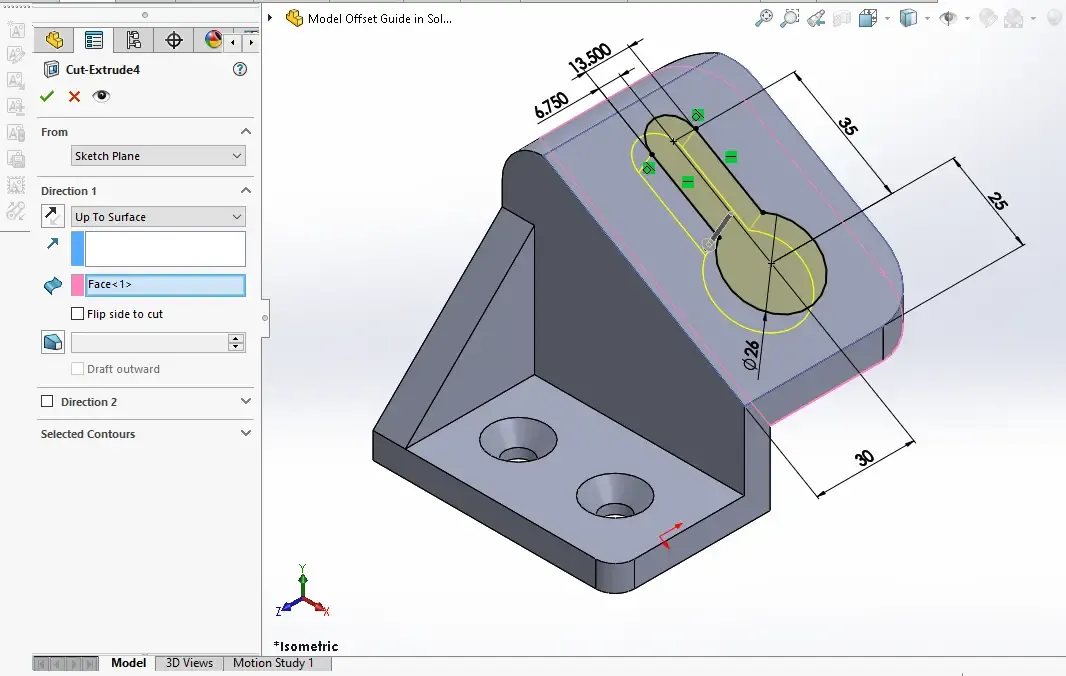Viewport: 1066px width, 676px height.
Task: Check the Direction 2 checkbox
Action: point(47,402)
